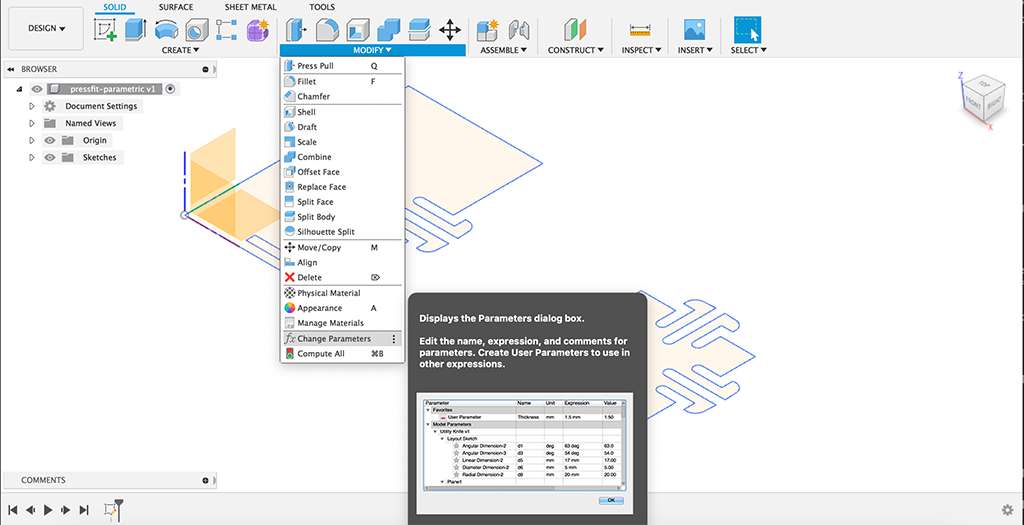Click the Fillet toolbar icon
1024x525 pixels.
pyautogui.click(x=326, y=30)
